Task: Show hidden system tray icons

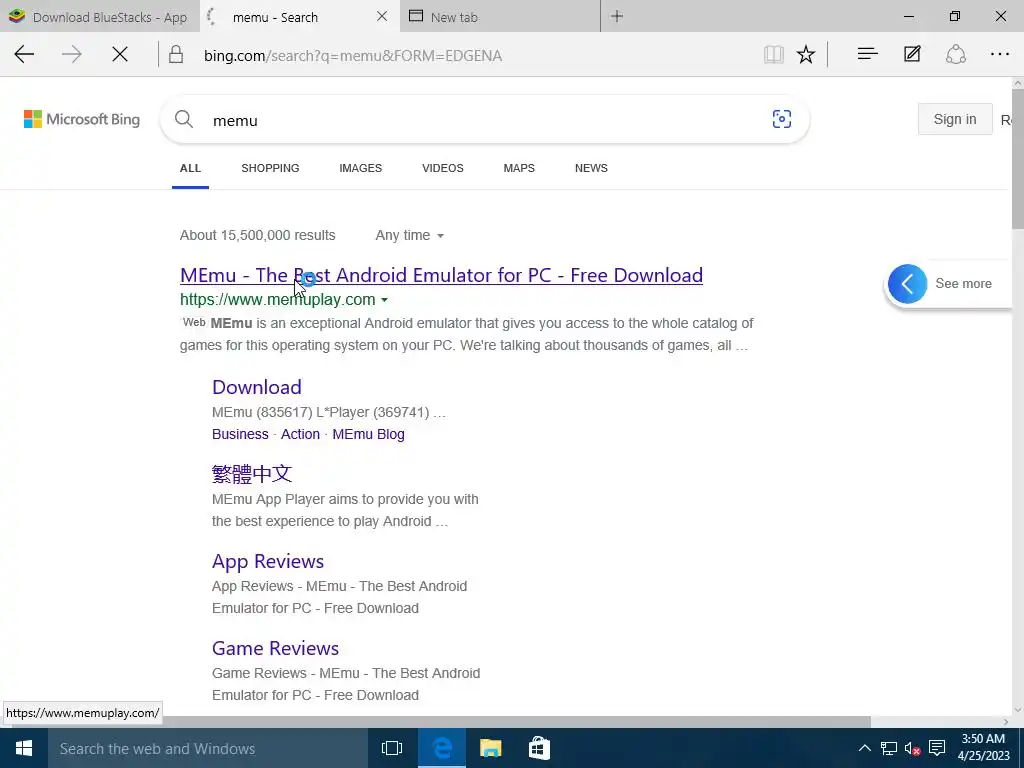Action: coord(864,748)
